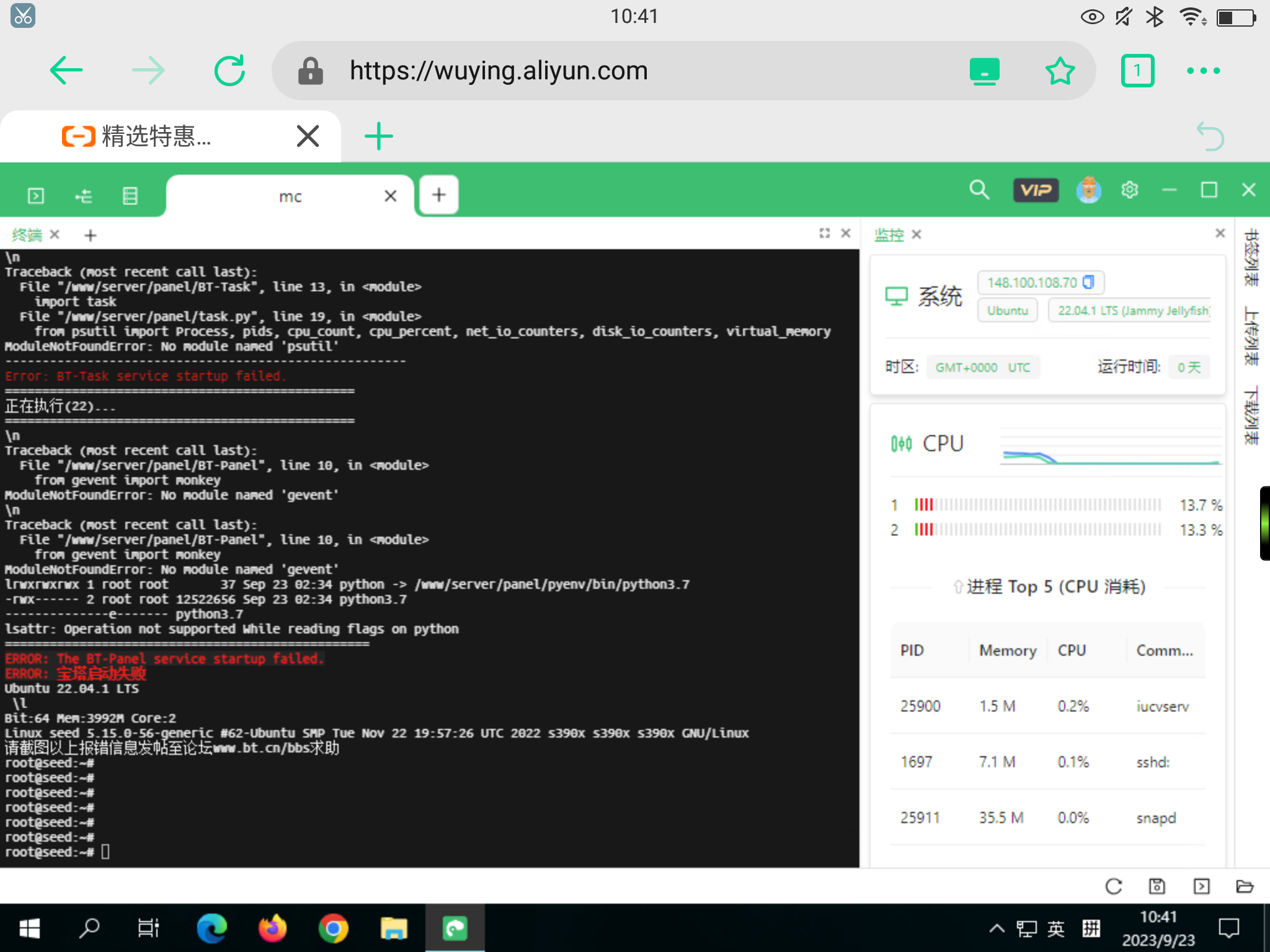The image size is (1270, 952).
Task: Select the mc session tab
Action: (290, 196)
